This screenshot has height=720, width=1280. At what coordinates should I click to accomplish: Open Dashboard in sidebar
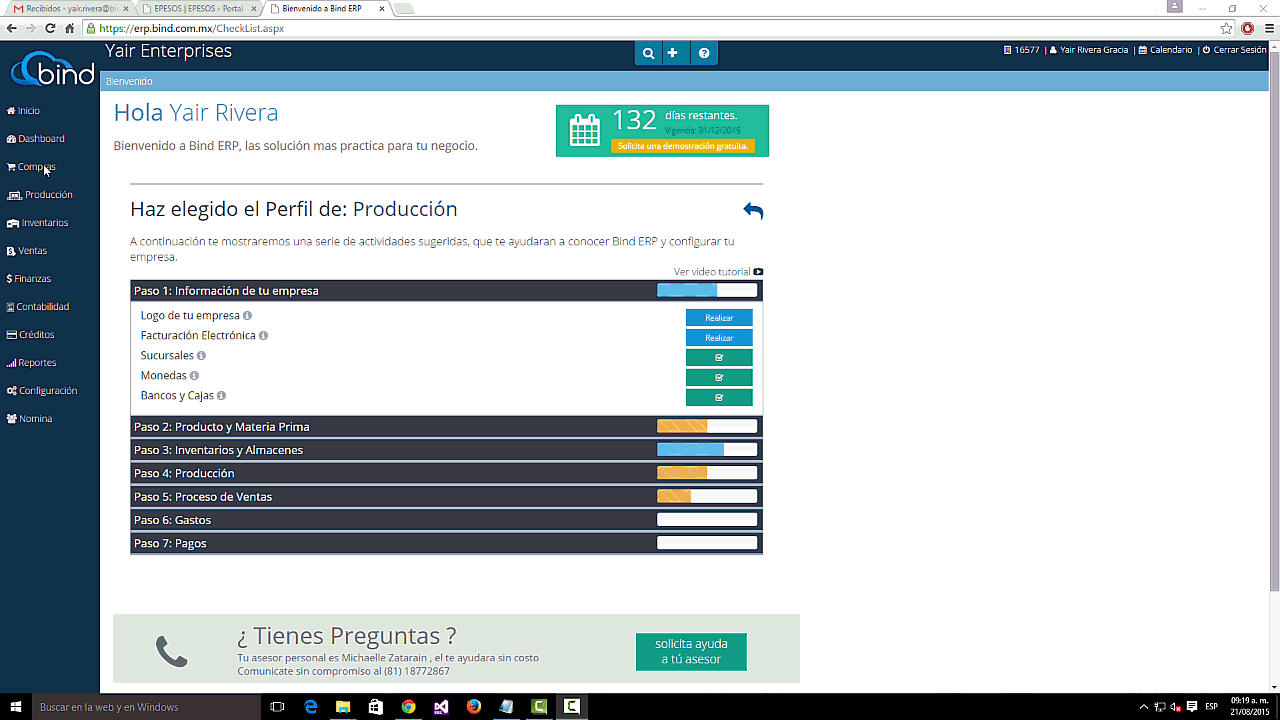point(35,139)
